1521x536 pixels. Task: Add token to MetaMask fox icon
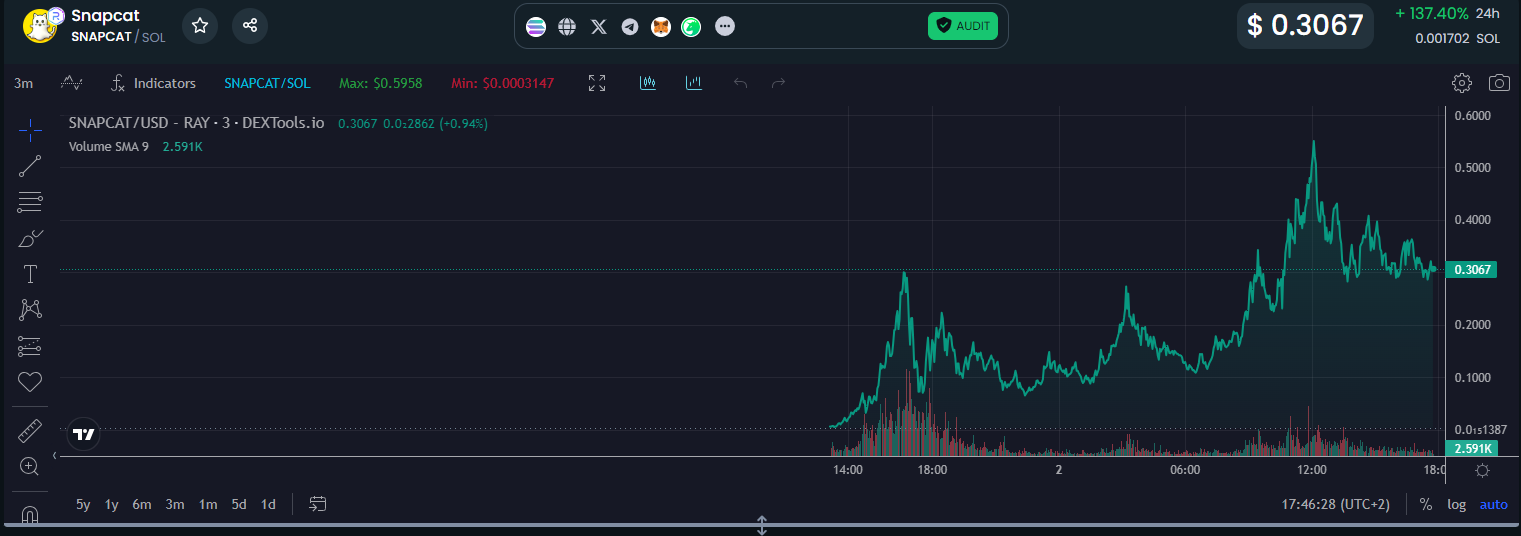point(661,27)
